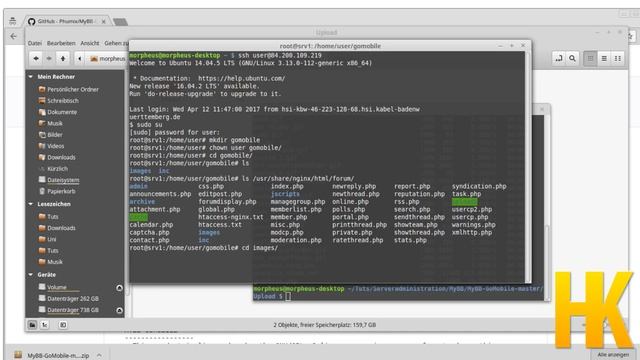
Task: Collapse the Mein Rechner section
Action: pyautogui.click(x=31, y=77)
